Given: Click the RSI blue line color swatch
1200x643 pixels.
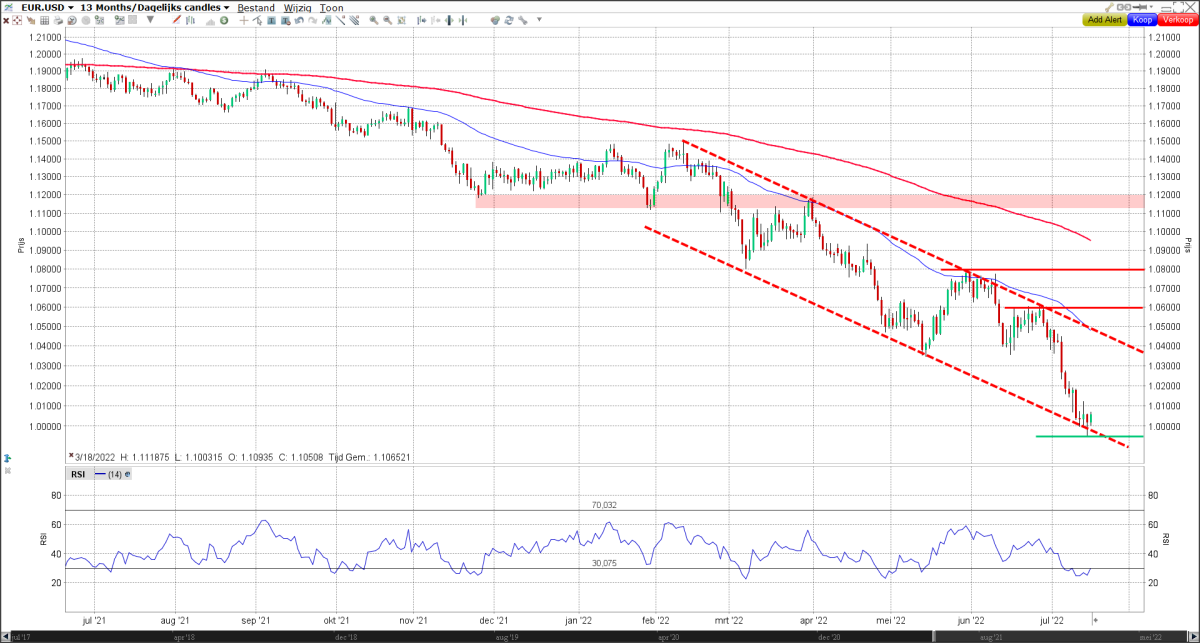Looking at the screenshot, I should (x=100, y=474).
